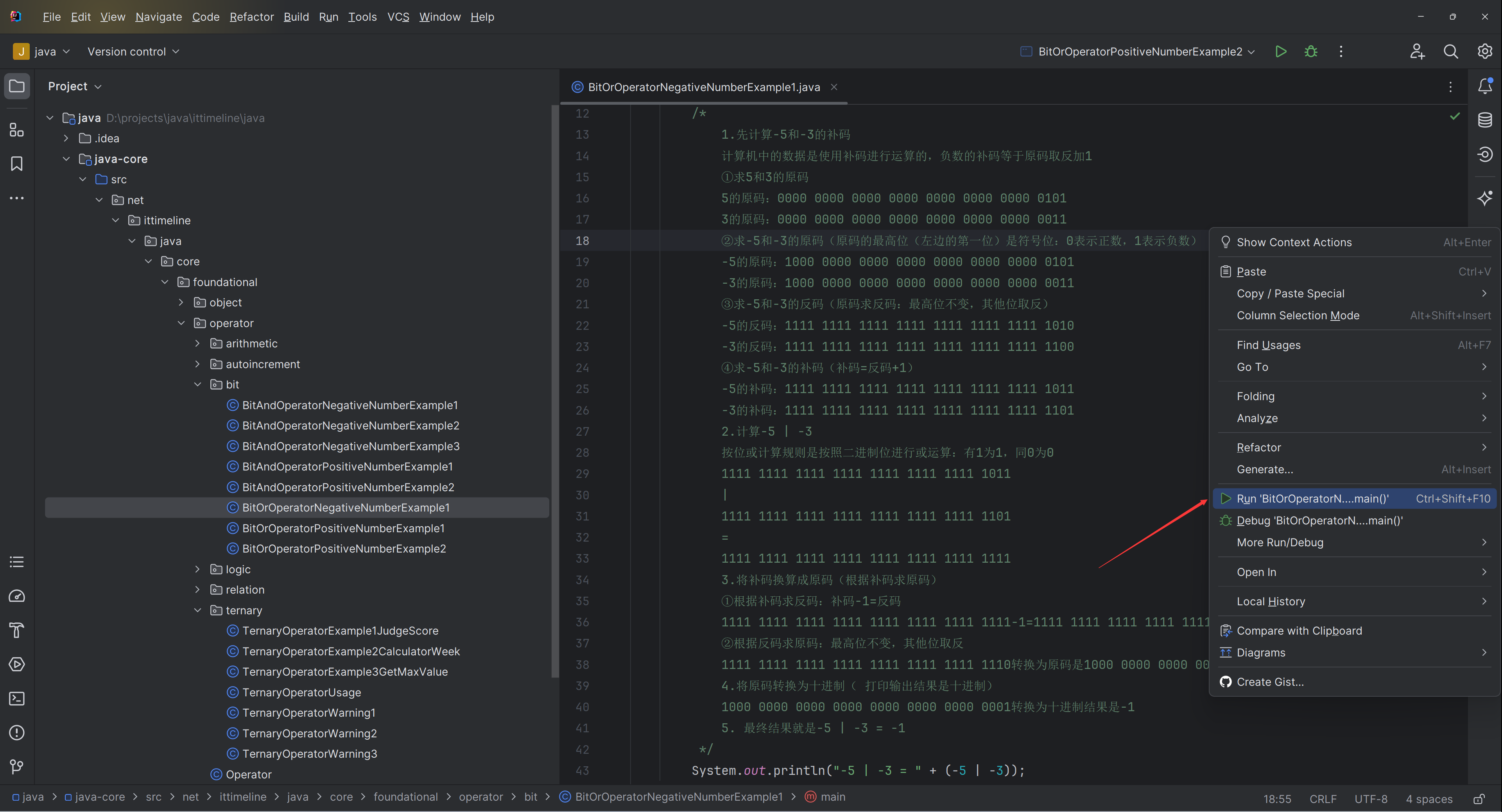This screenshot has width=1502, height=812.
Task: Toggle read-only lock icon in status bar
Action: coord(1479,799)
